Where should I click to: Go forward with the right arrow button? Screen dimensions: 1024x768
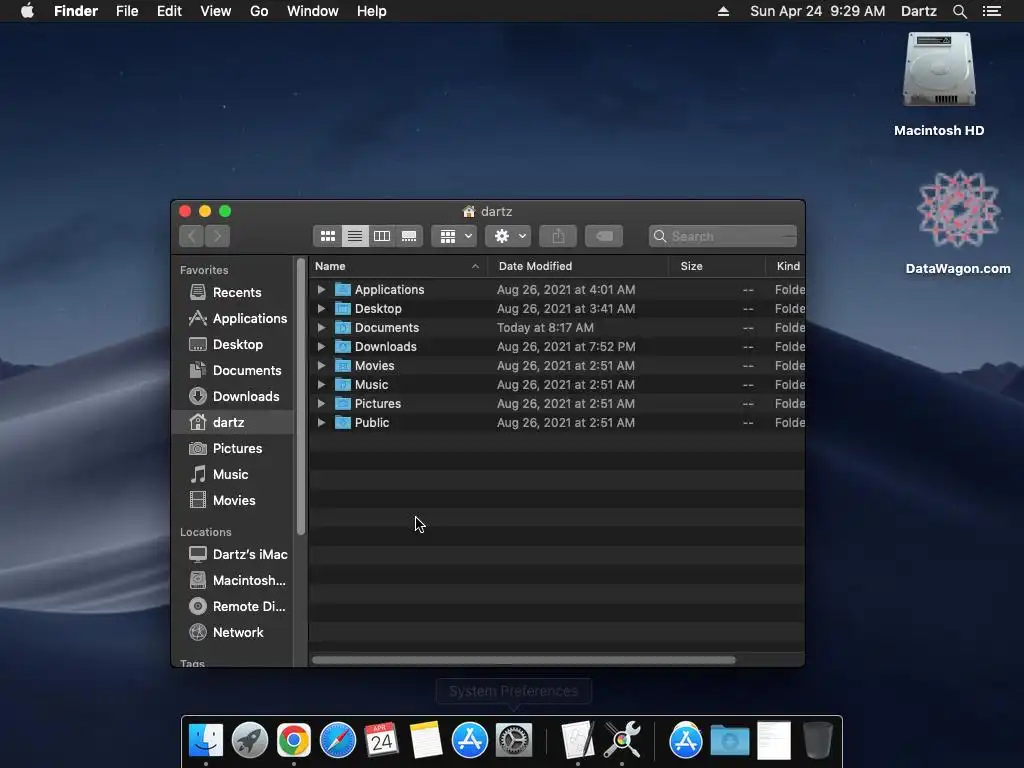tap(217, 236)
